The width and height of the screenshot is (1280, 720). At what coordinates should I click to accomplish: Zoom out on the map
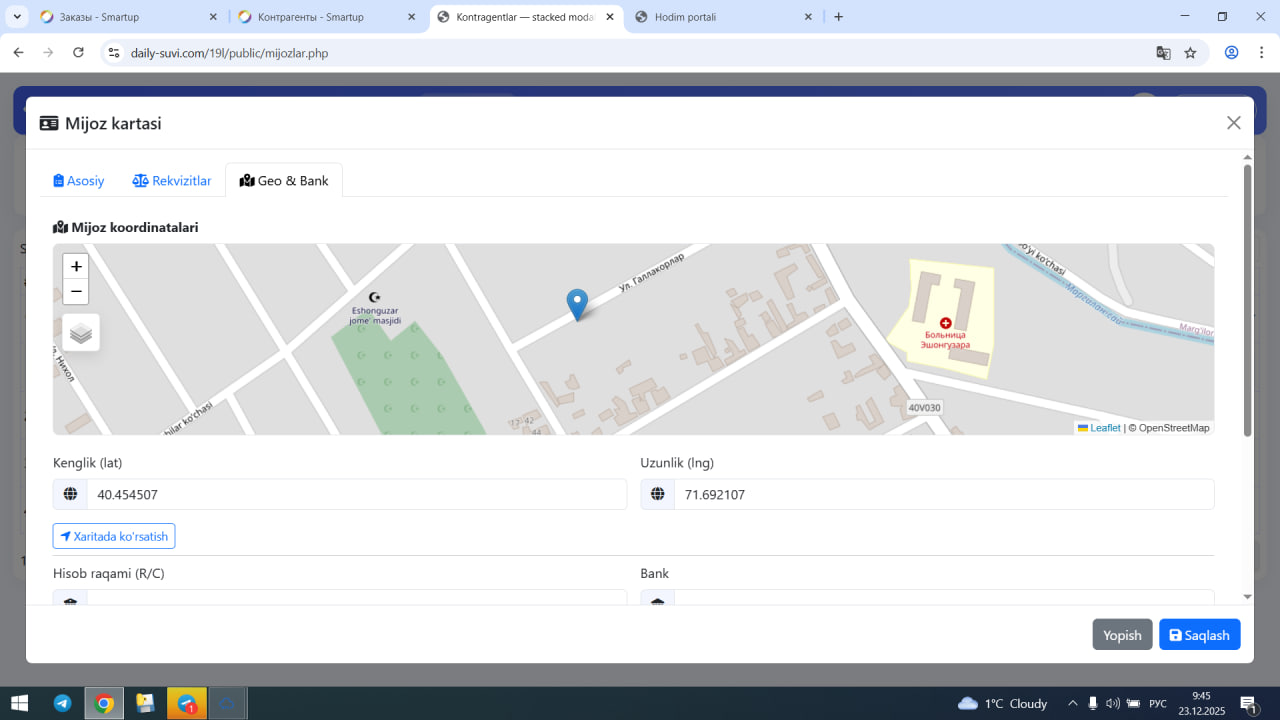coord(76,292)
